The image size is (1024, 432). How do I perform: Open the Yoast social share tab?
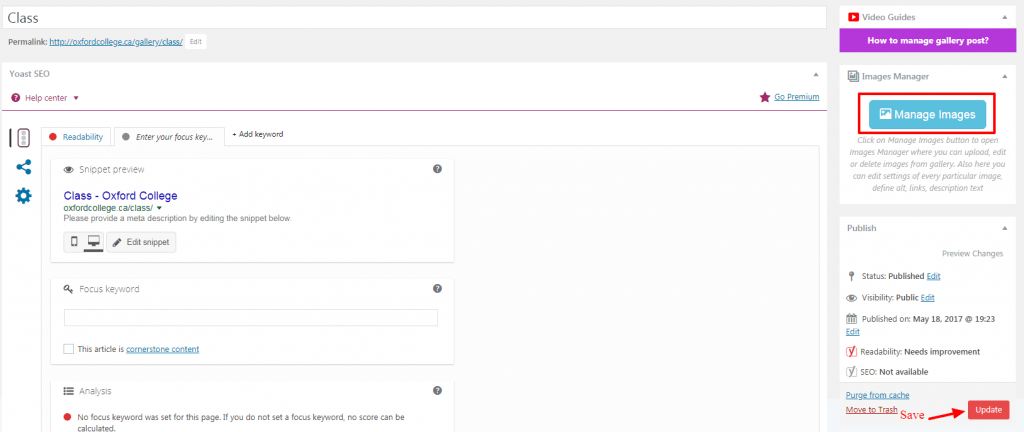[x=23, y=167]
